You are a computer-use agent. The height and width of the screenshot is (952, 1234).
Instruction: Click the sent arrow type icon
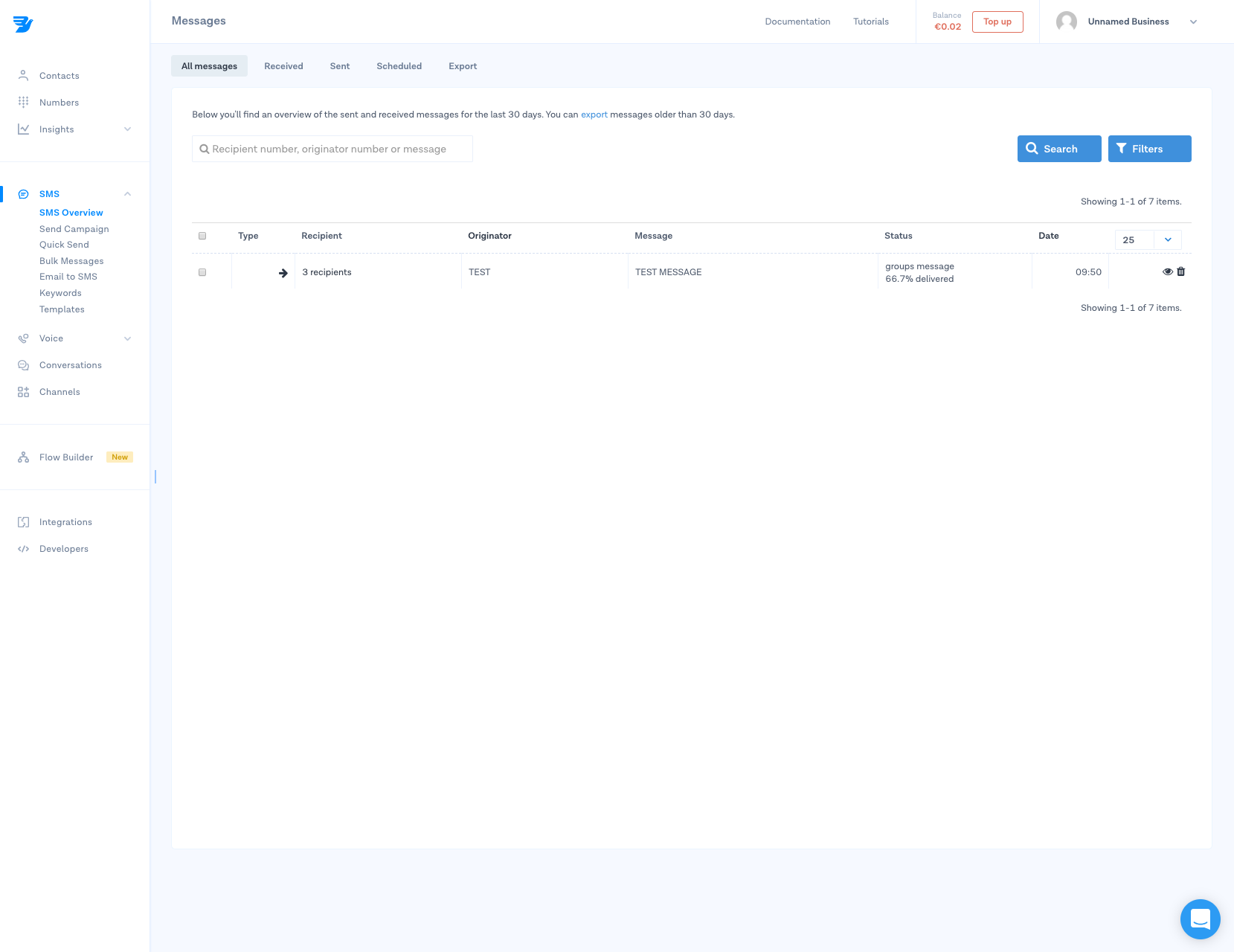point(283,273)
